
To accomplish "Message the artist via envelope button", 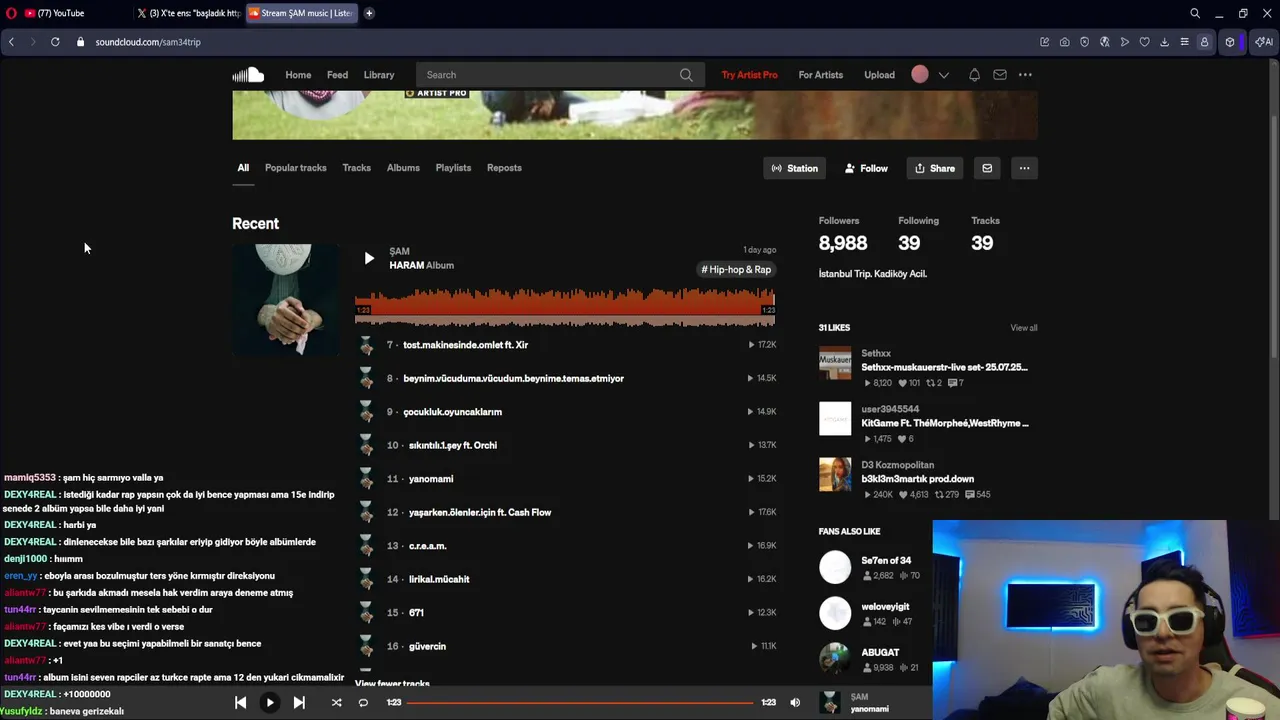I will pos(987,168).
